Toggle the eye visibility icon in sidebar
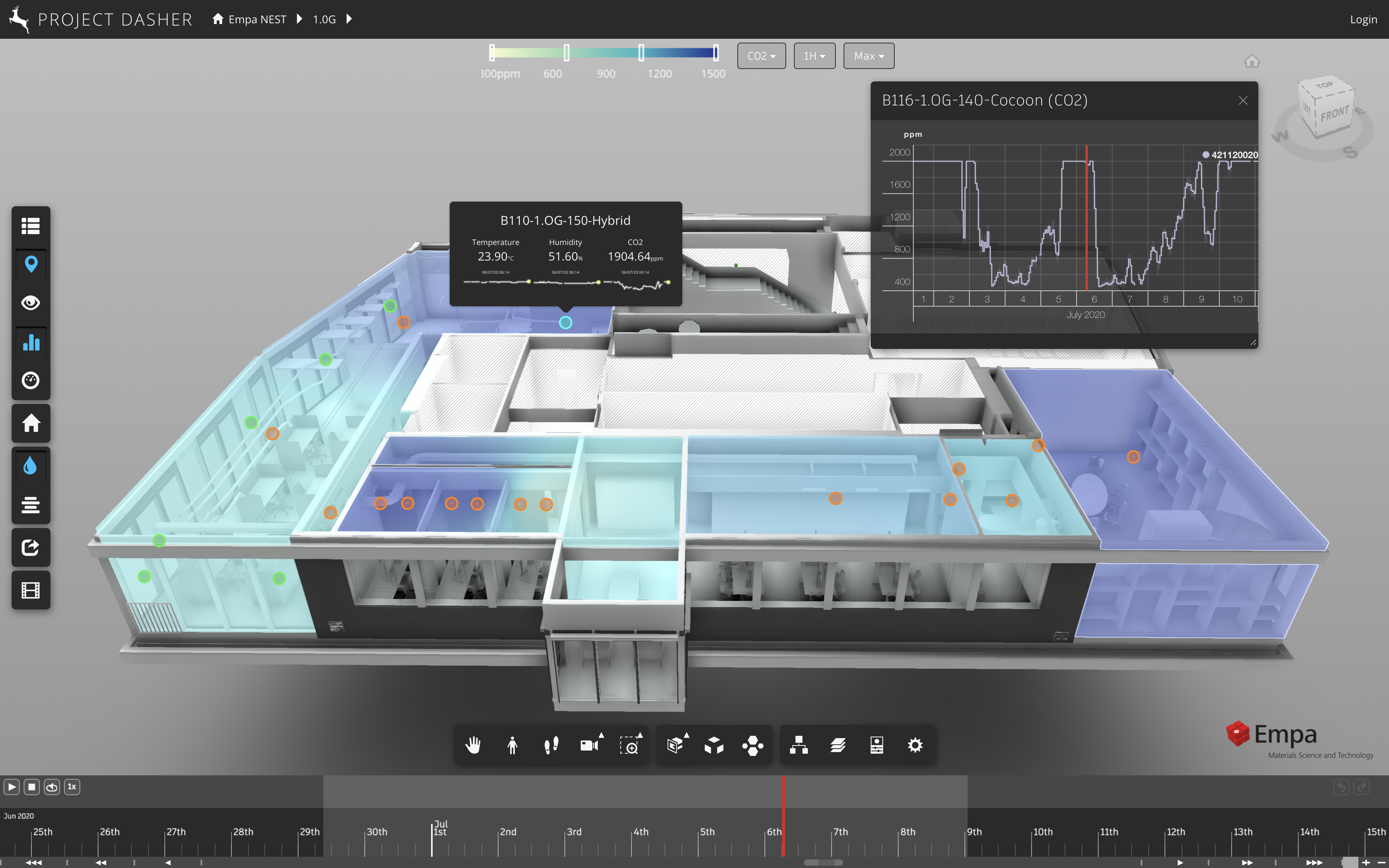This screenshot has width=1389, height=868. 31,302
